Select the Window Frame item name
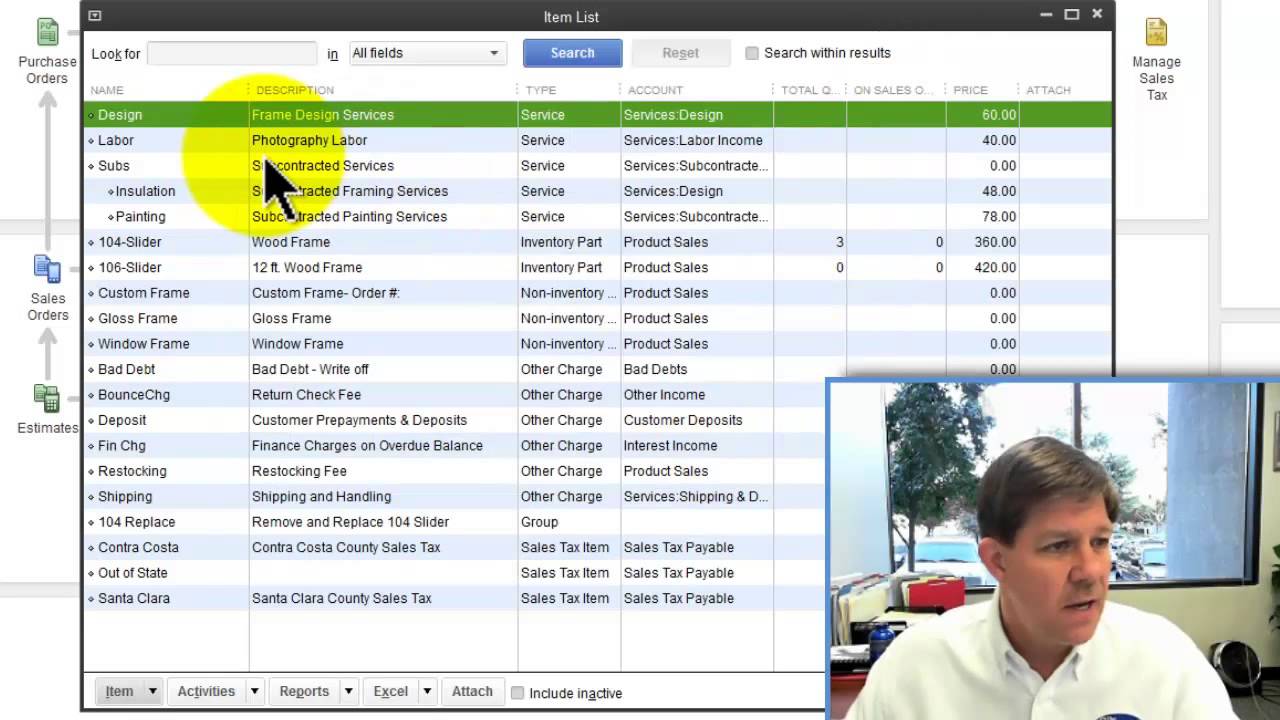 144,344
